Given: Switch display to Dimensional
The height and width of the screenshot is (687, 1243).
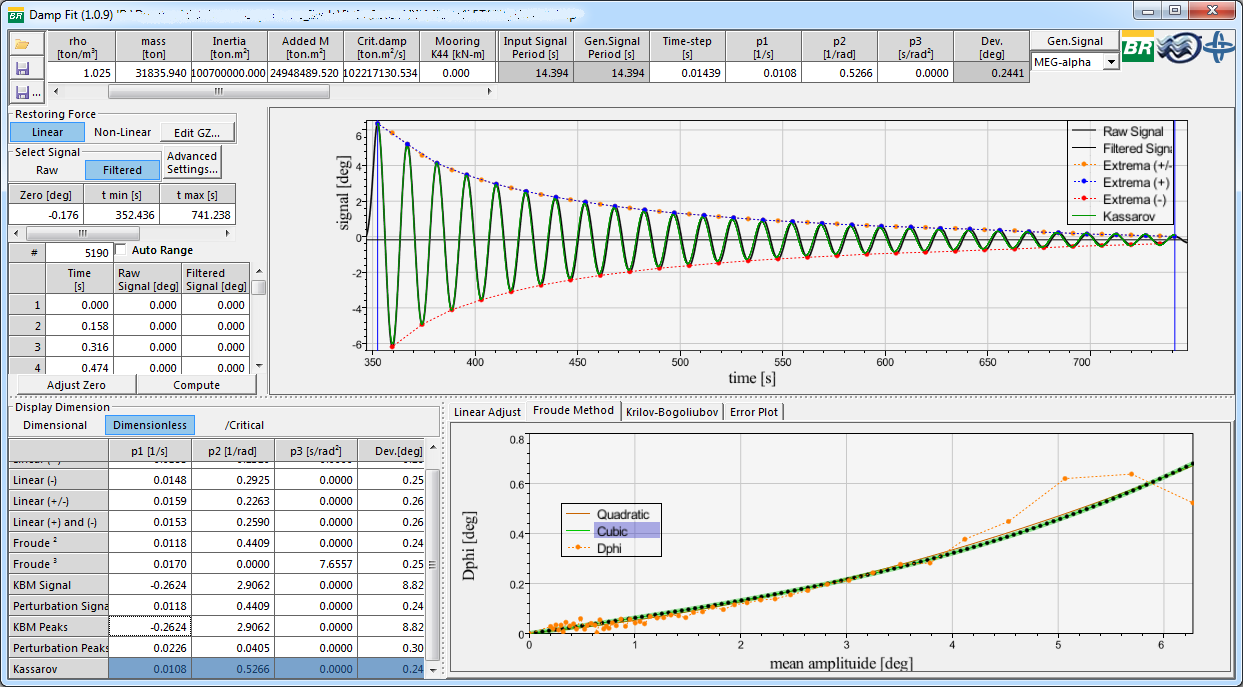Looking at the screenshot, I should pyautogui.click(x=55, y=425).
